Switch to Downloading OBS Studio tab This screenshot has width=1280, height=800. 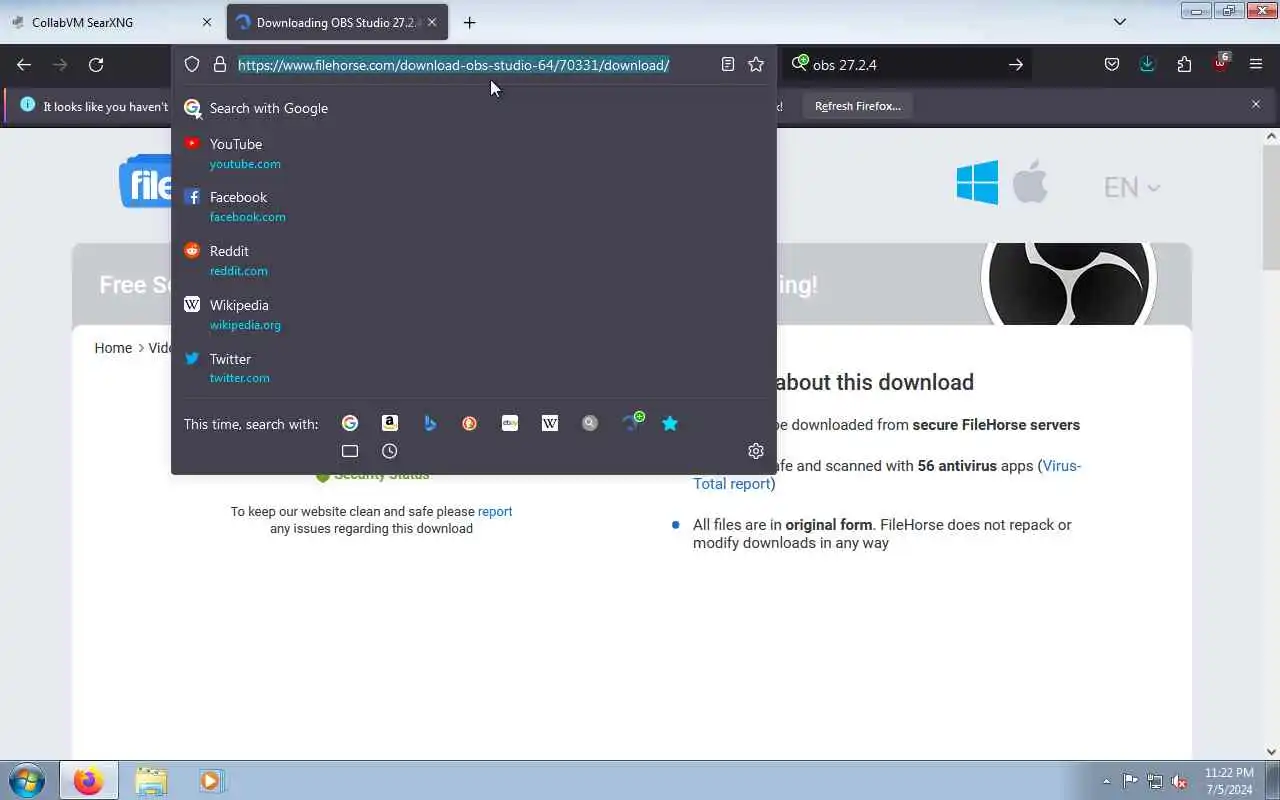click(338, 22)
